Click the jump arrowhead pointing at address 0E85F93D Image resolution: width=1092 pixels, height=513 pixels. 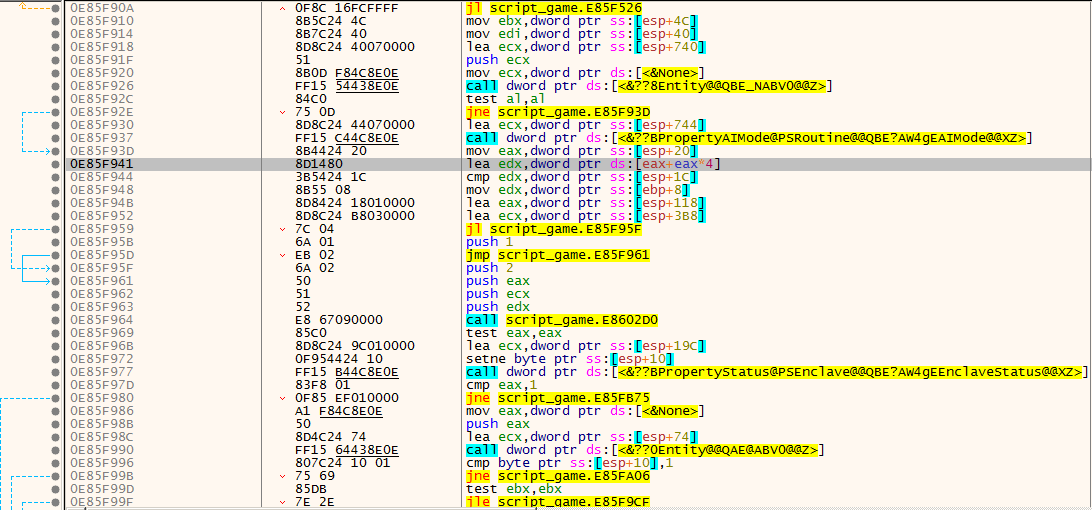point(45,150)
